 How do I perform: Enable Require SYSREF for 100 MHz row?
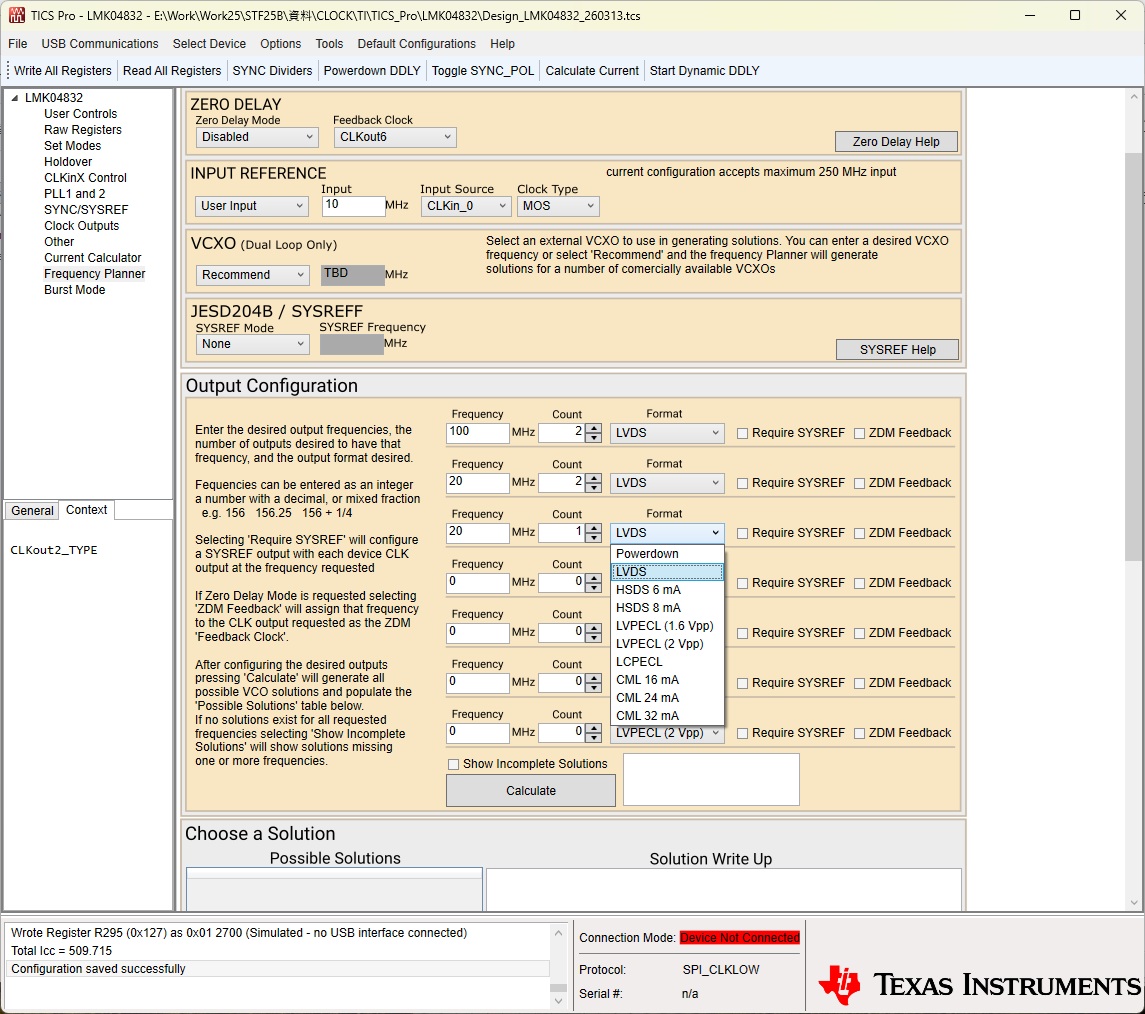pyautogui.click(x=743, y=433)
